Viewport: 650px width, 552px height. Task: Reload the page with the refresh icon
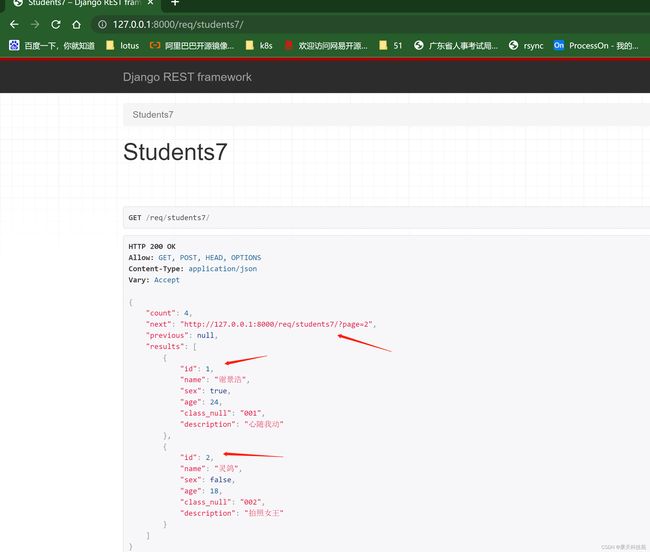[56, 24]
